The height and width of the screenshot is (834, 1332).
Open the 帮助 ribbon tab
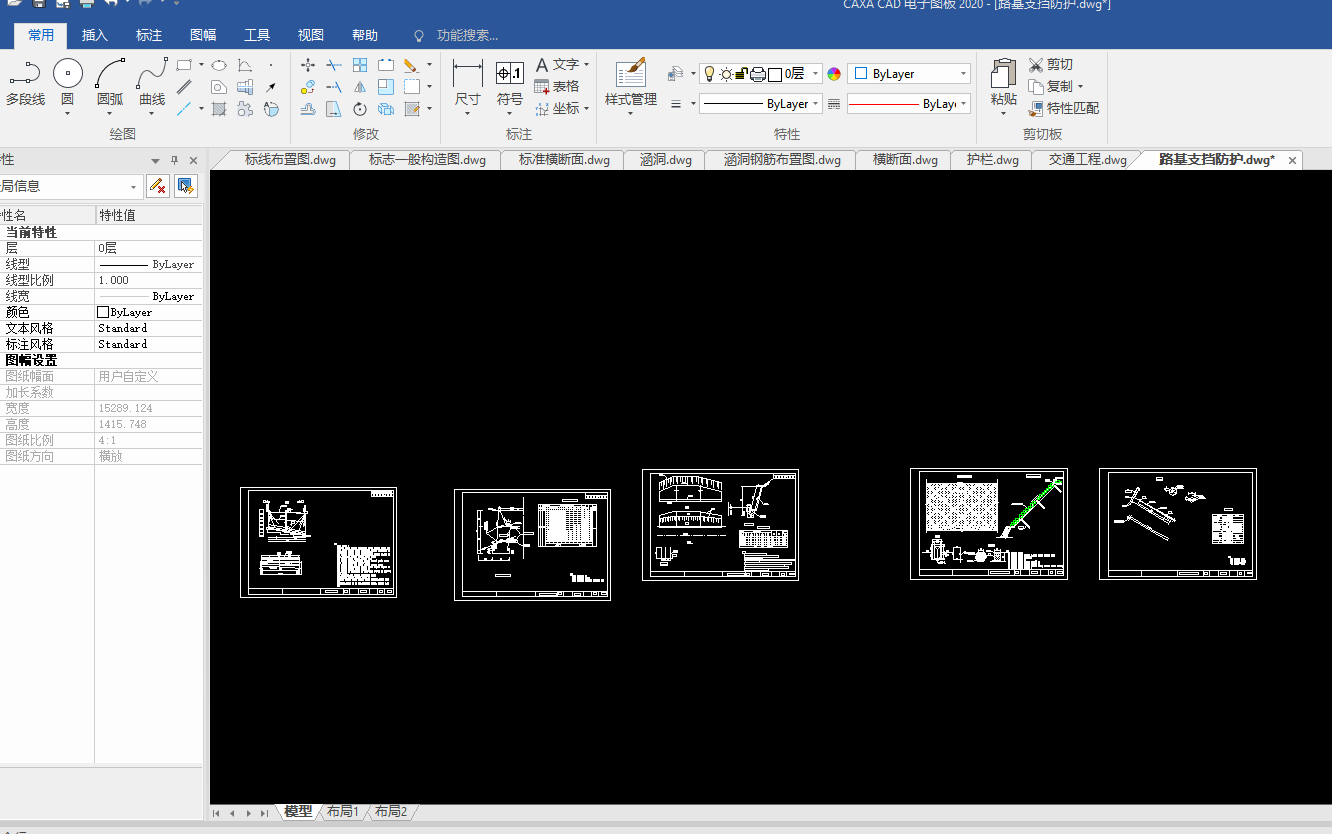(x=365, y=35)
